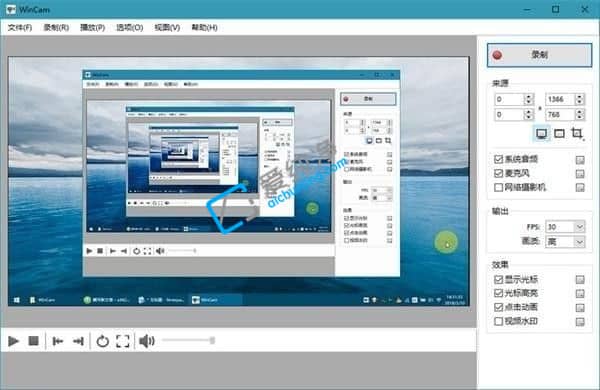
Task: Switch preview to full screen
Action: [x=122, y=341]
